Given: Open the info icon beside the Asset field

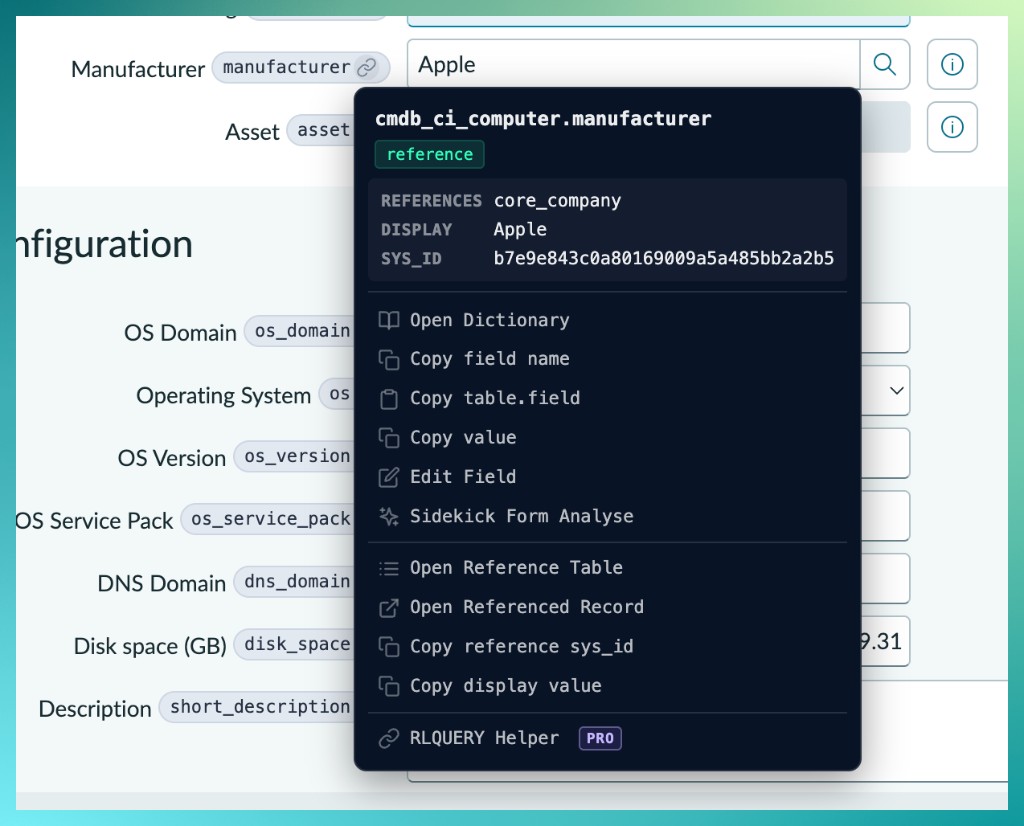Looking at the screenshot, I should click(952, 127).
